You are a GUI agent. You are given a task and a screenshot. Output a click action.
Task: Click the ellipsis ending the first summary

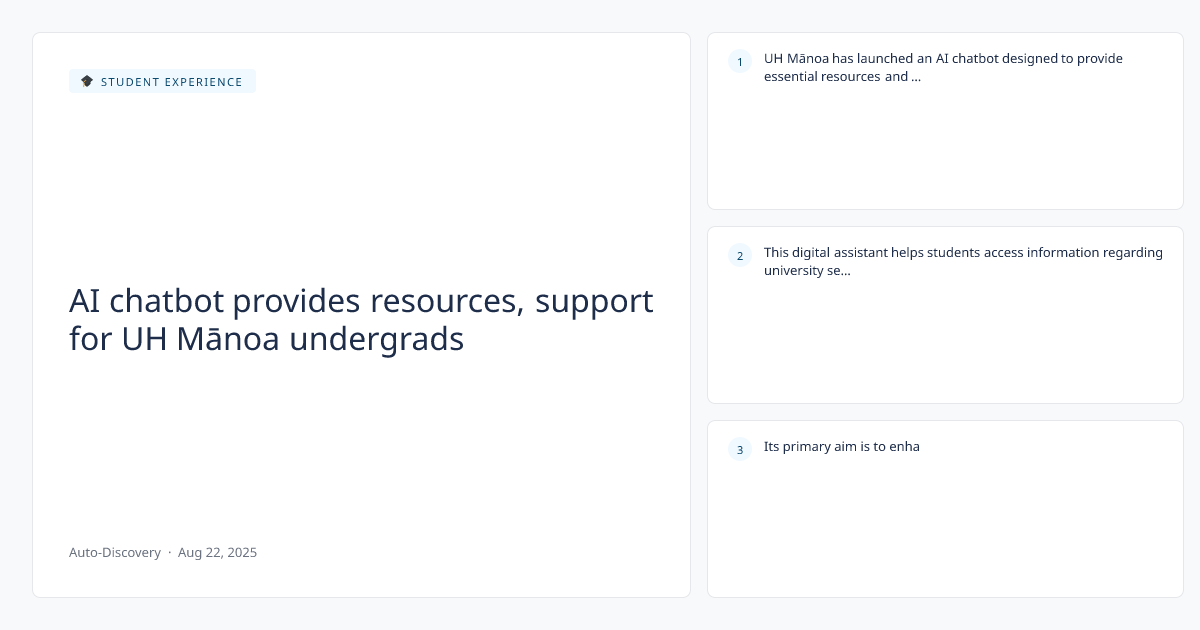pyautogui.click(x=916, y=77)
